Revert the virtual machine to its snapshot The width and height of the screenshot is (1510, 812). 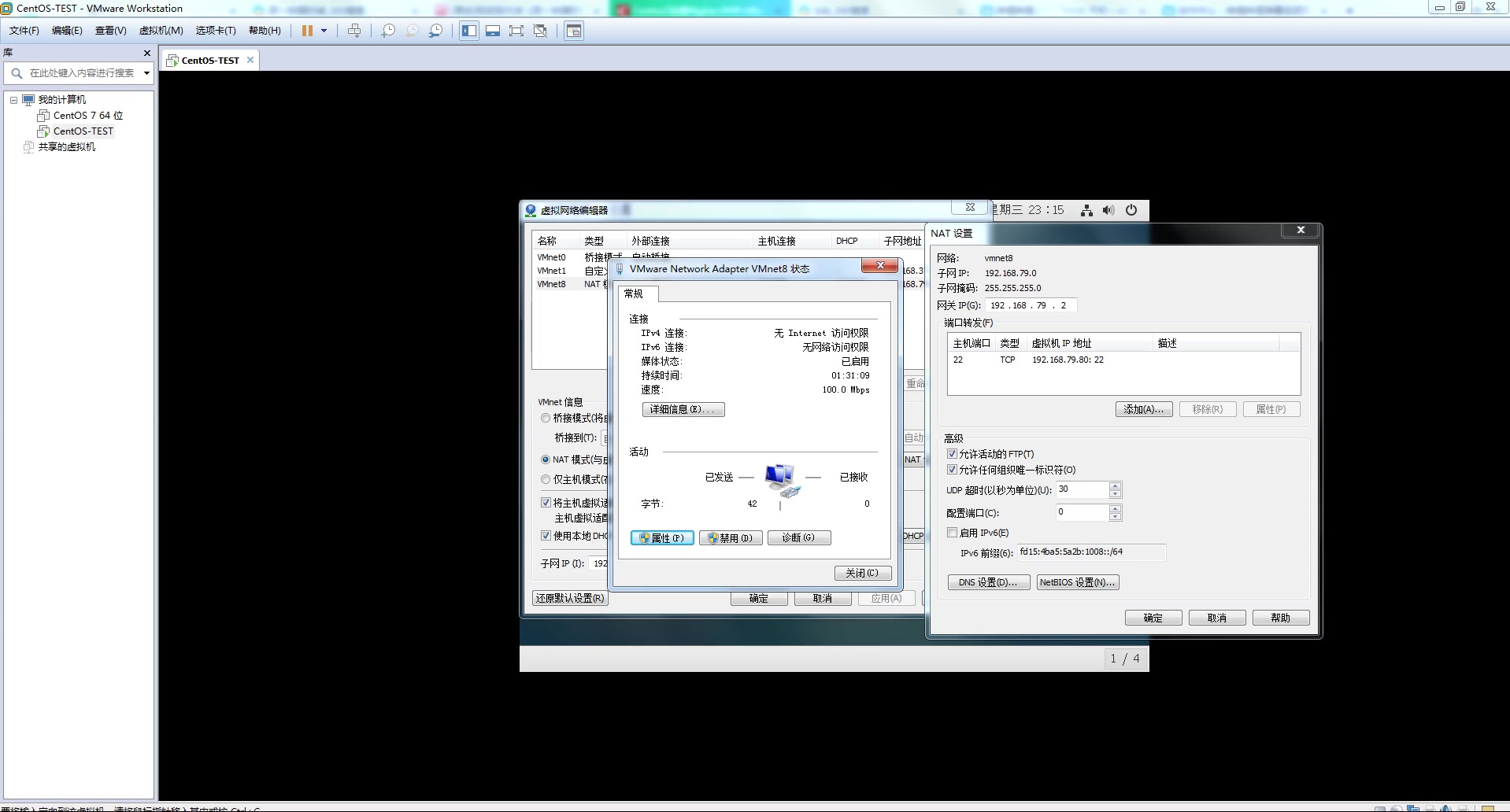click(412, 31)
